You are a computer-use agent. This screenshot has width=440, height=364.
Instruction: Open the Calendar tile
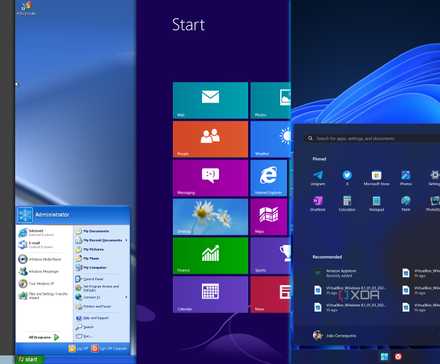tap(210, 295)
